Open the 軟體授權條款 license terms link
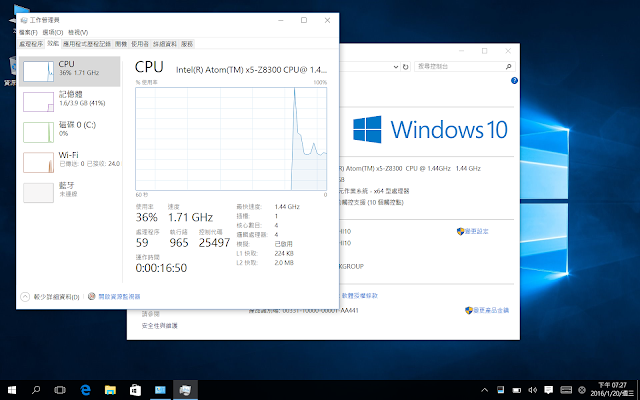The height and width of the screenshot is (400, 640). point(360,296)
